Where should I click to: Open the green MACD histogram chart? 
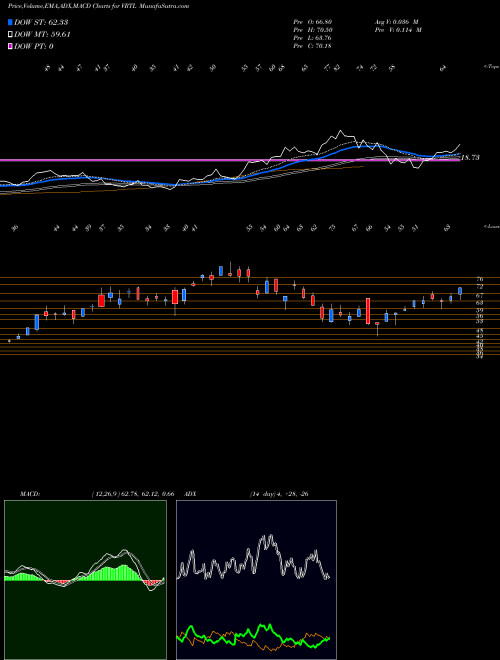point(85,580)
